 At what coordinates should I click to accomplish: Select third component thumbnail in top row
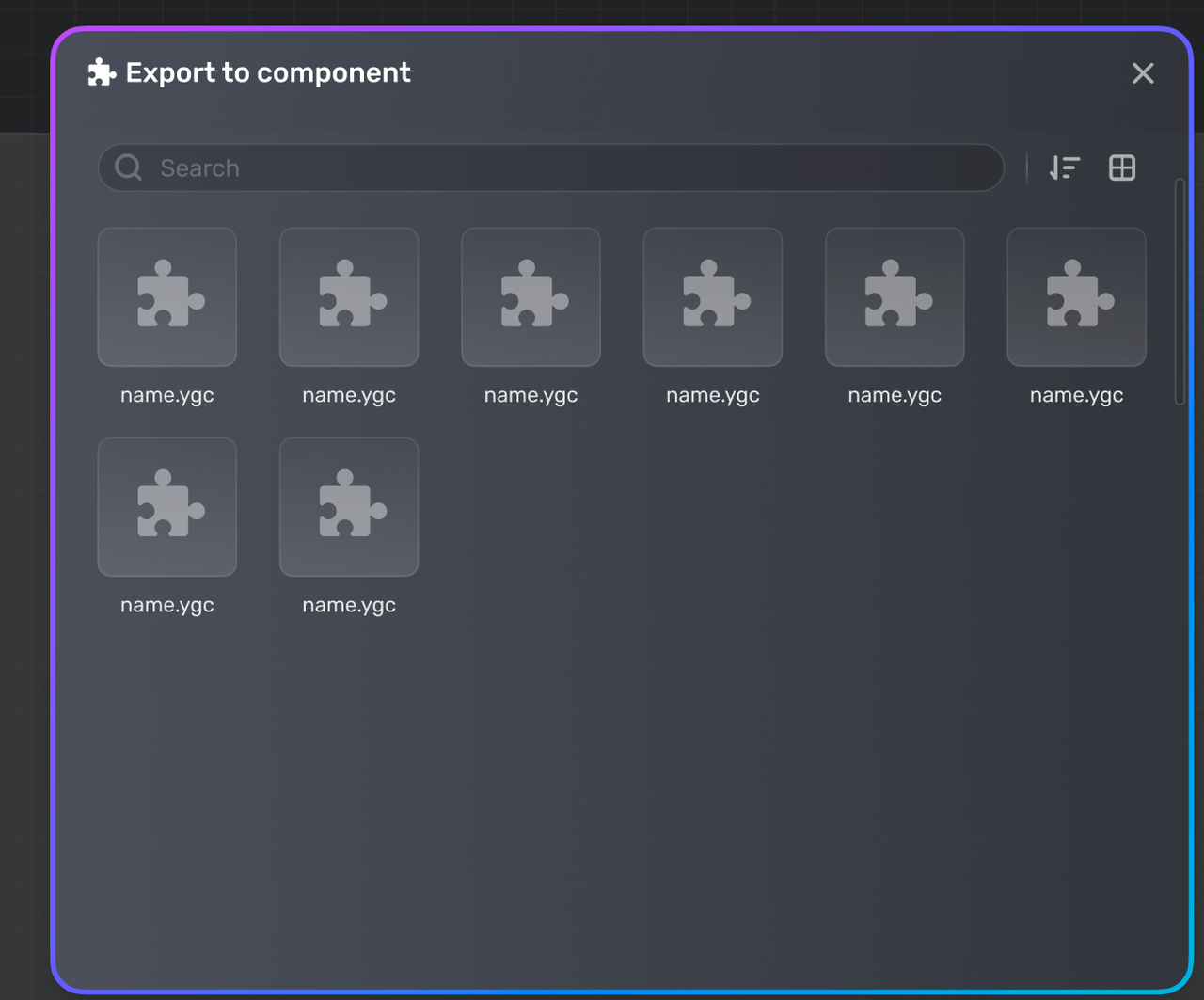pos(531,296)
